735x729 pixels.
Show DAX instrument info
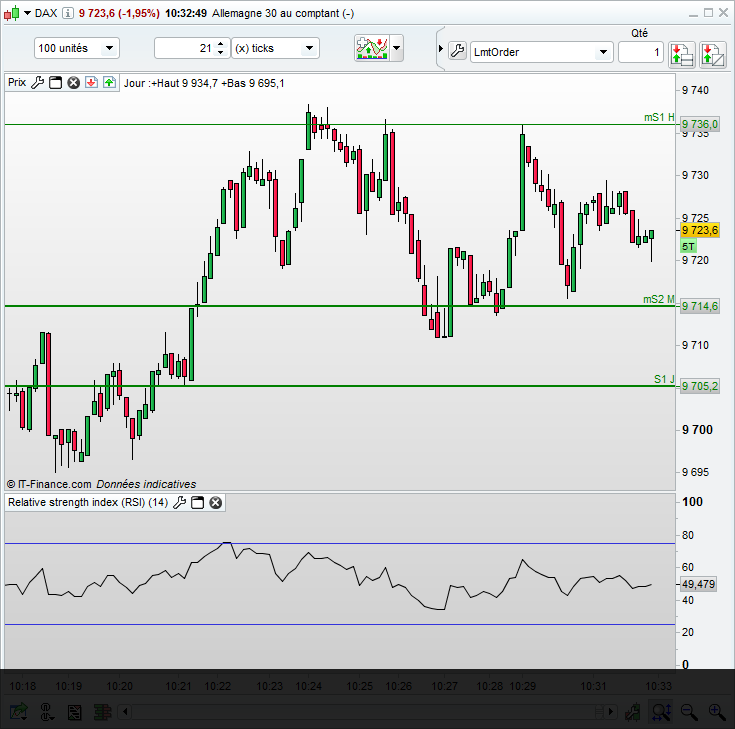(68, 13)
